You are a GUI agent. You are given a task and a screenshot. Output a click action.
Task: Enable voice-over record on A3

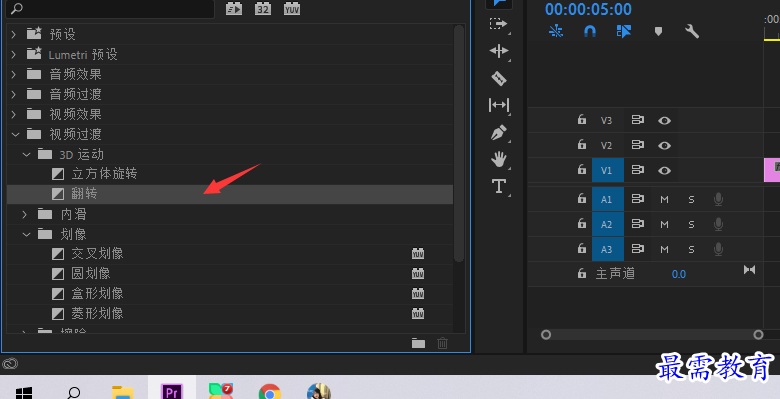tap(718, 249)
